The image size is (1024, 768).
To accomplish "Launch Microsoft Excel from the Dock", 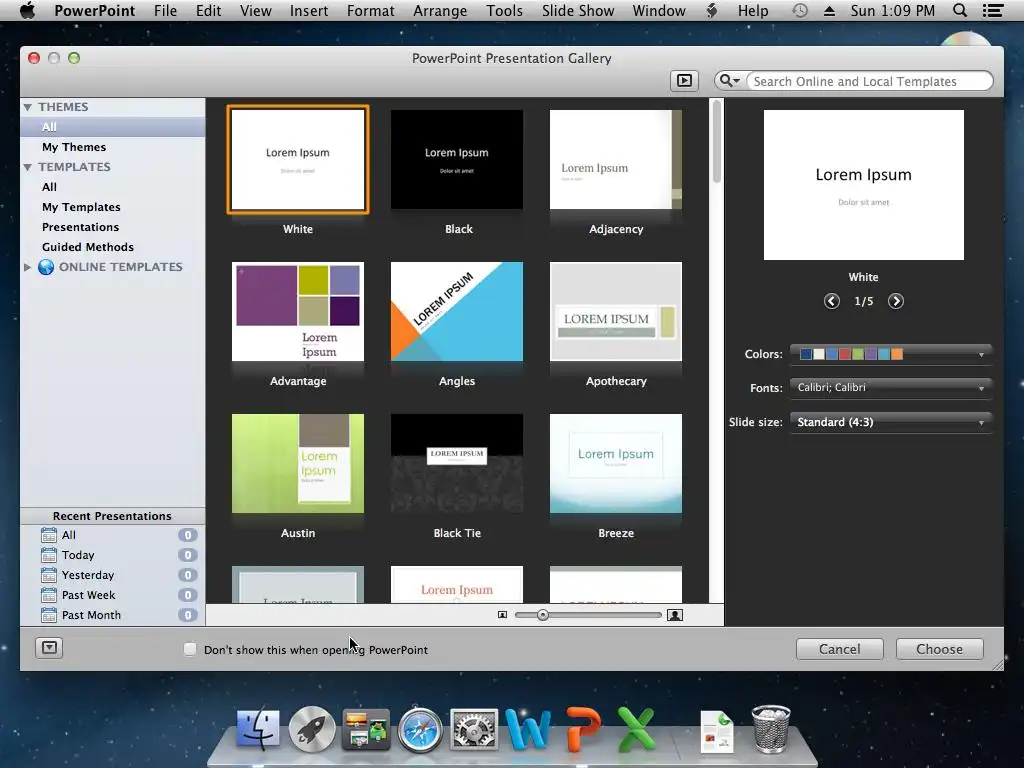I will point(636,729).
